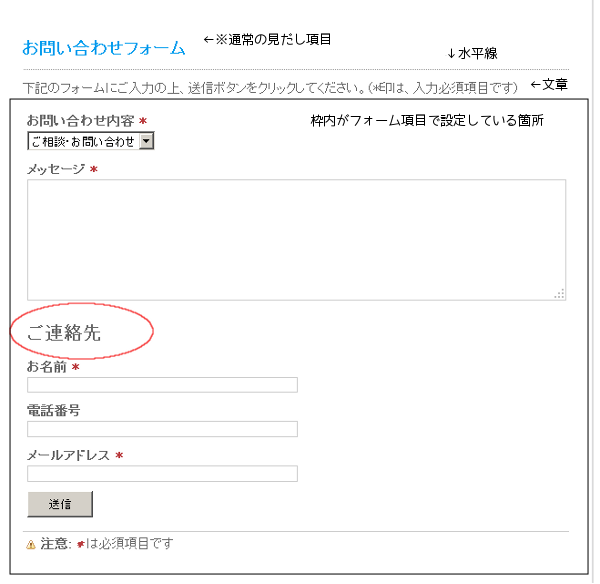Click the メールアドレス input field

tap(162, 473)
